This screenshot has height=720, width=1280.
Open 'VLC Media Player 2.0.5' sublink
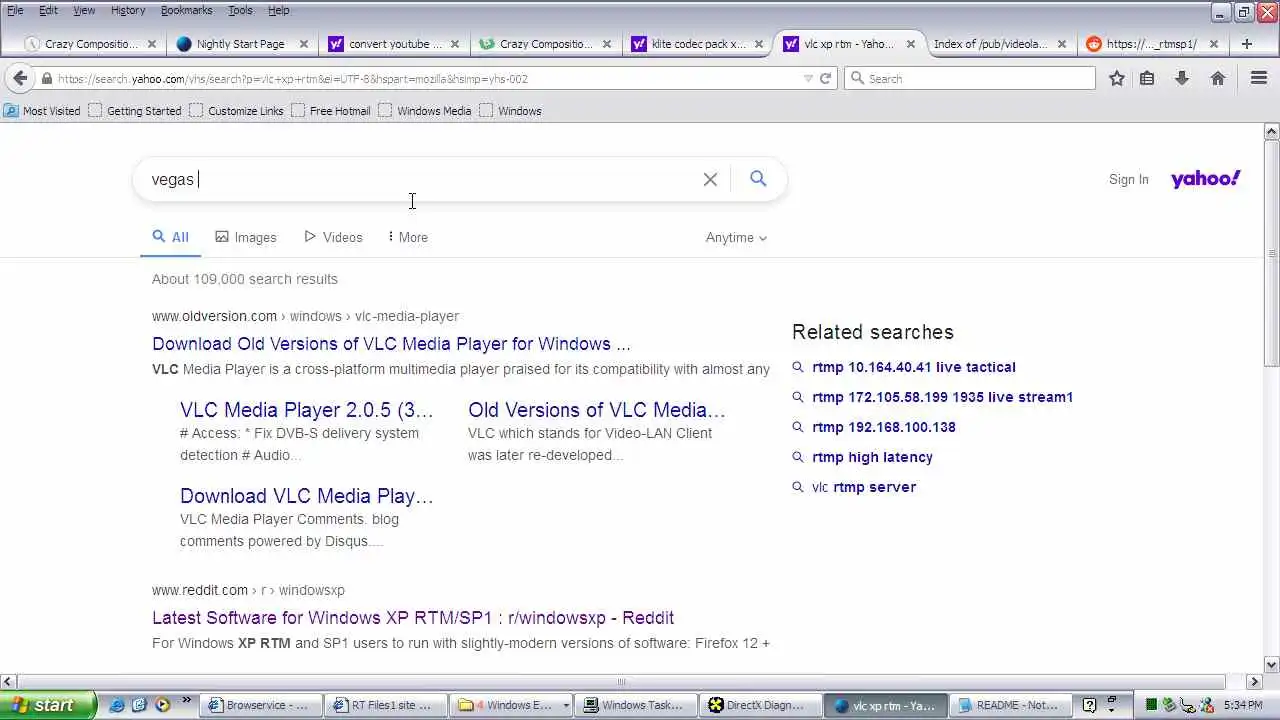pos(307,410)
